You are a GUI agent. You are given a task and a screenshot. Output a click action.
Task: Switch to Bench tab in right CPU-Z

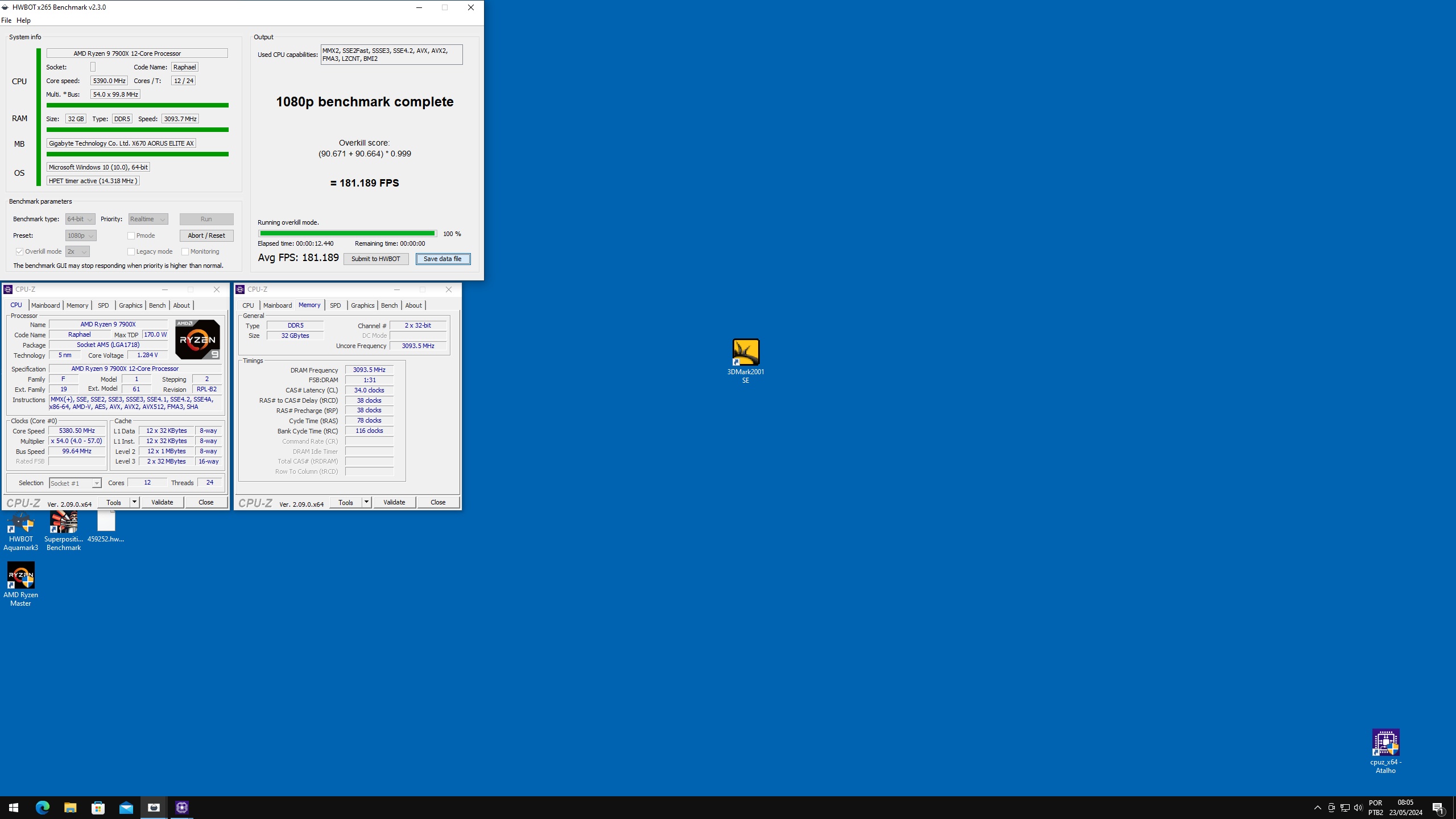(x=389, y=305)
